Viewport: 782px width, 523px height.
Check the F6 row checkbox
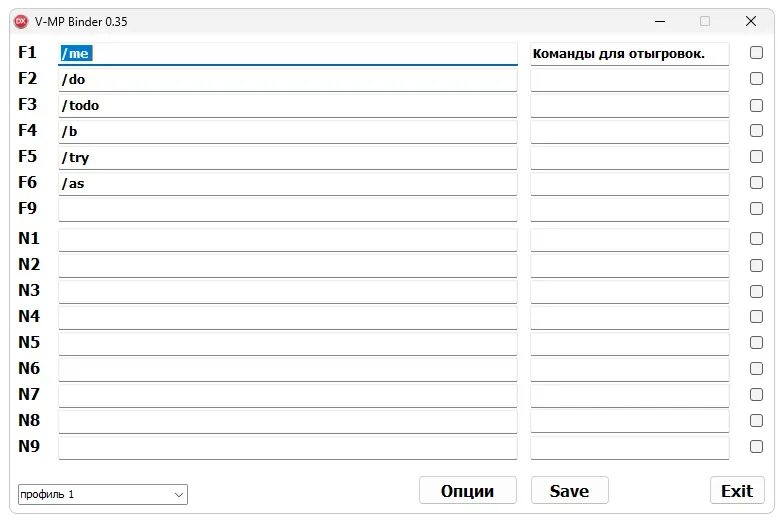(756, 183)
